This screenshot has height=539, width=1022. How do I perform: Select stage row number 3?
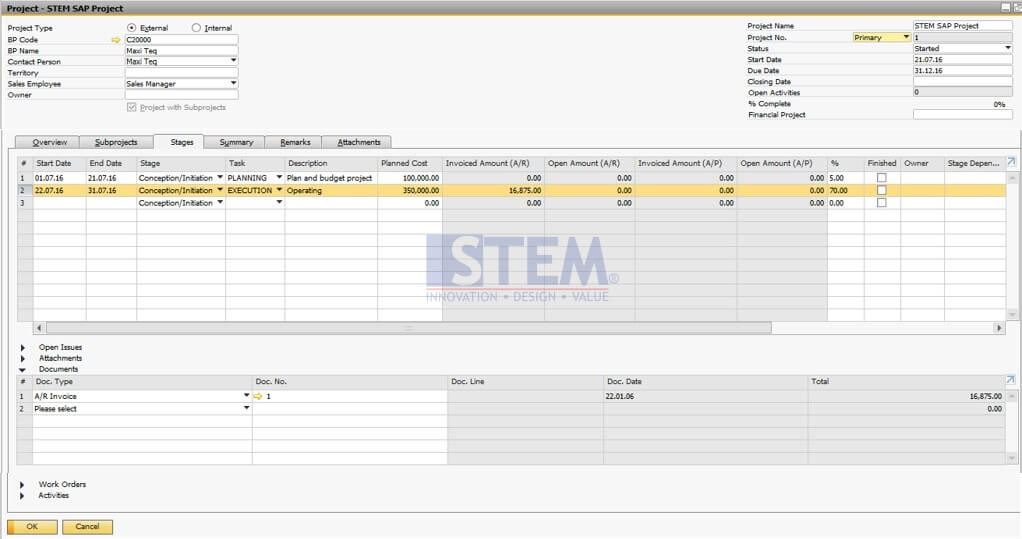pos(23,203)
